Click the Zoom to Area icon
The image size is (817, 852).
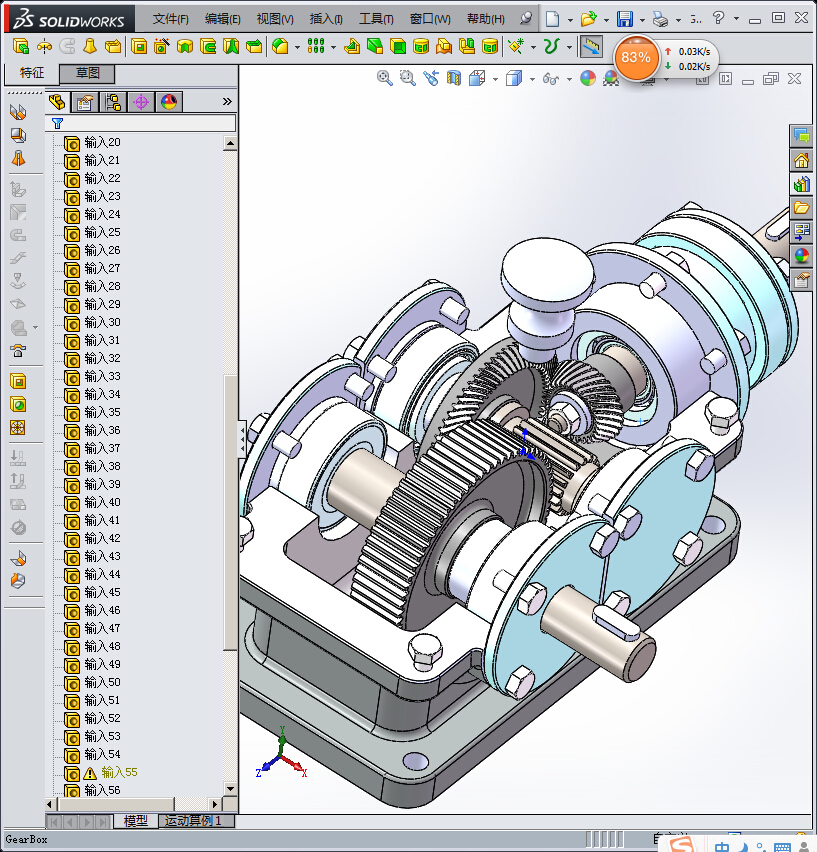pyautogui.click(x=407, y=78)
